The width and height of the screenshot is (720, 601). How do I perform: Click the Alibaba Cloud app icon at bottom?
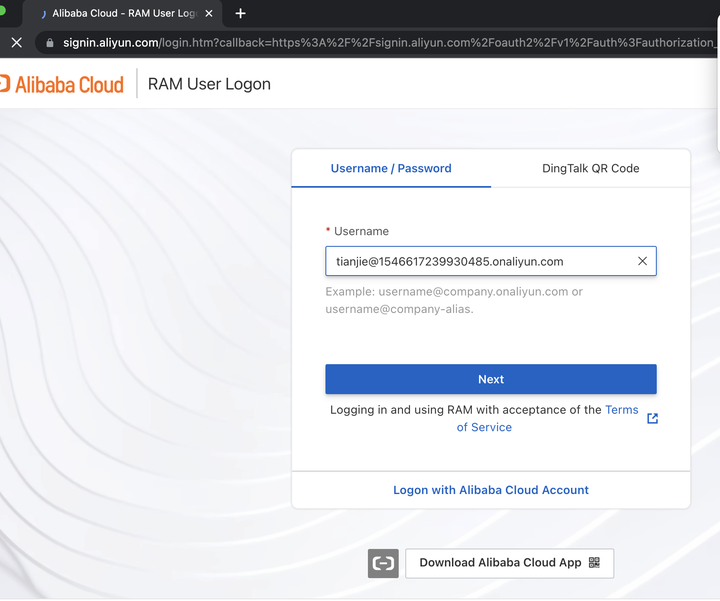tap(383, 563)
